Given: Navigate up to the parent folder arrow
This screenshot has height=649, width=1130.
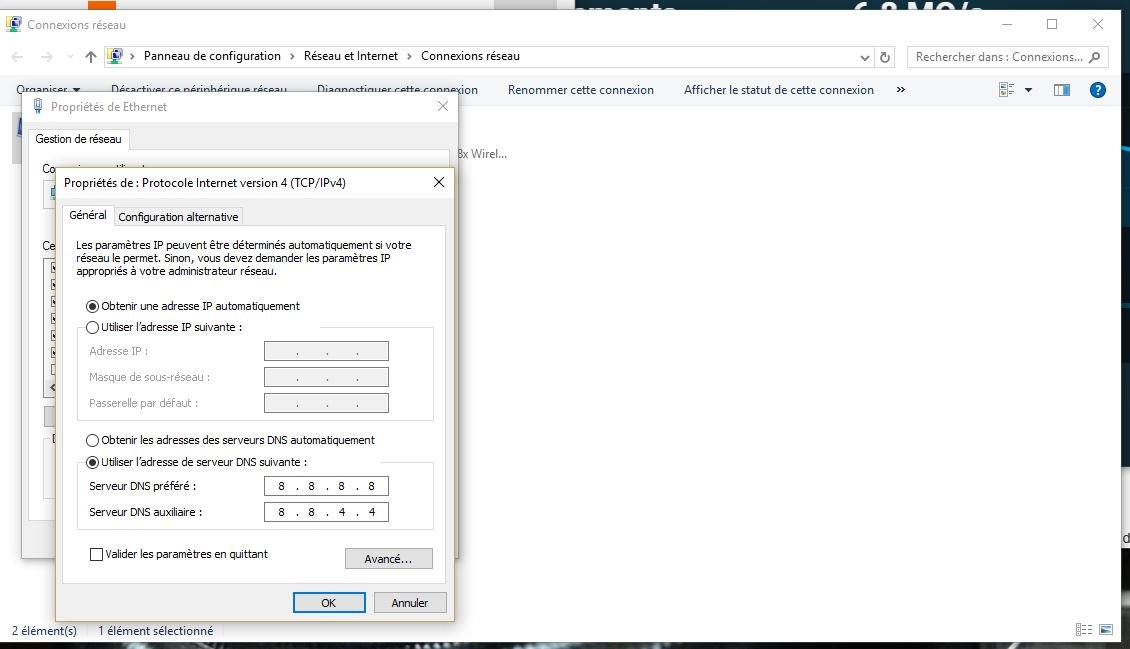Looking at the screenshot, I should click(89, 56).
